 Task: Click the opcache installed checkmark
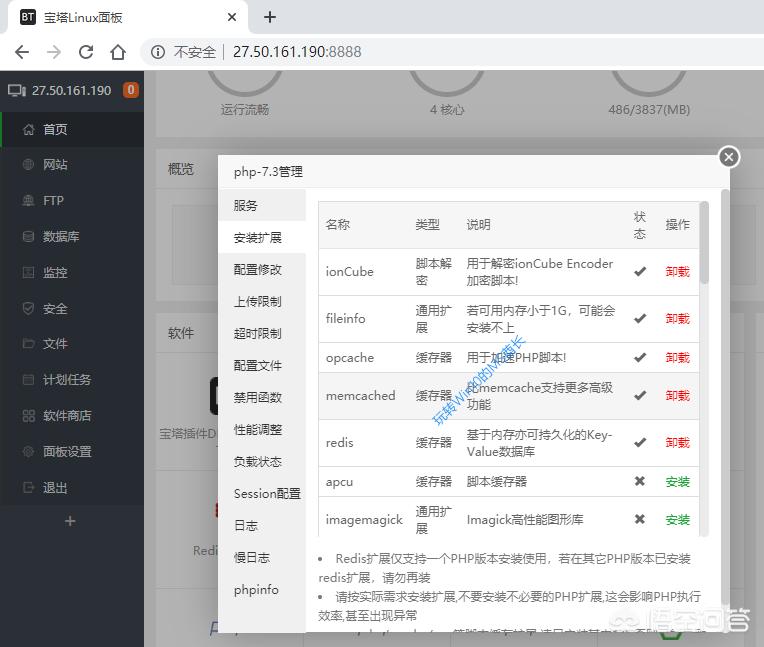[x=640, y=357]
